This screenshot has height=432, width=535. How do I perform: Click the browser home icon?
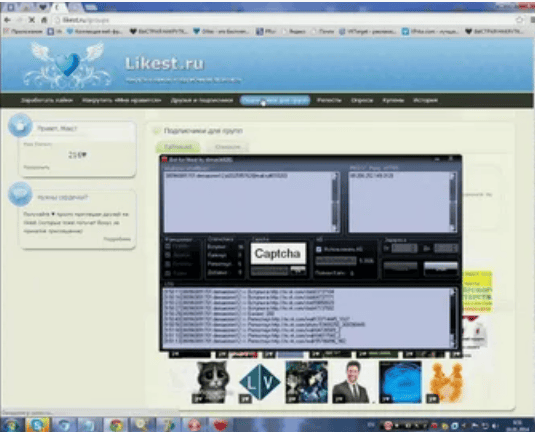44,20
